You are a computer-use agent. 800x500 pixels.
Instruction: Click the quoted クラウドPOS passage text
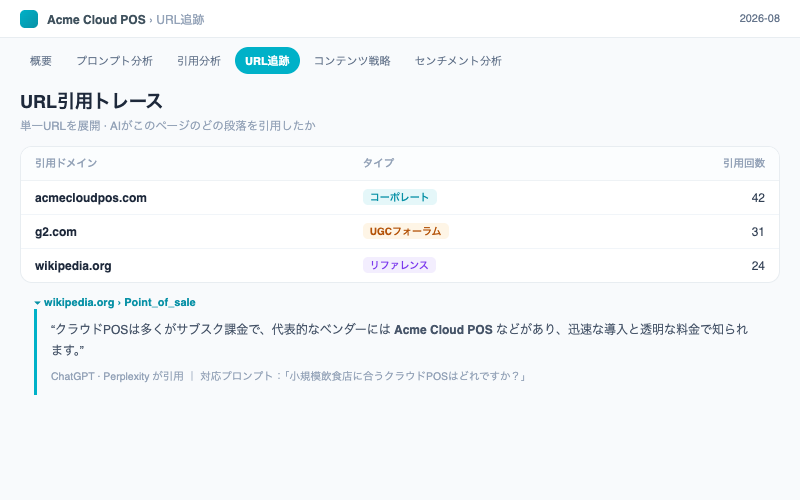399,339
